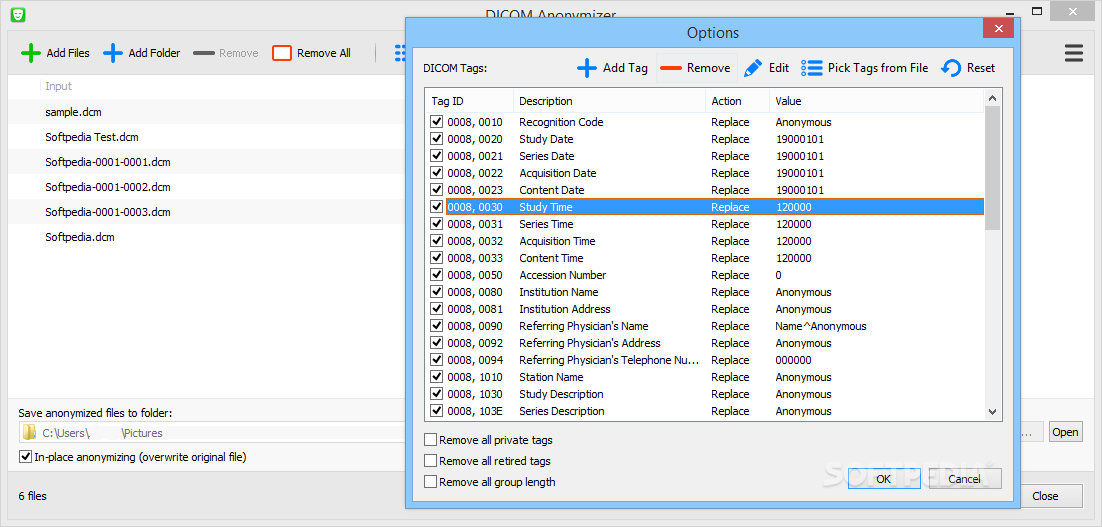The width and height of the screenshot is (1102, 527).
Task: Open Pick Tags from File
Action: [865, 68]
